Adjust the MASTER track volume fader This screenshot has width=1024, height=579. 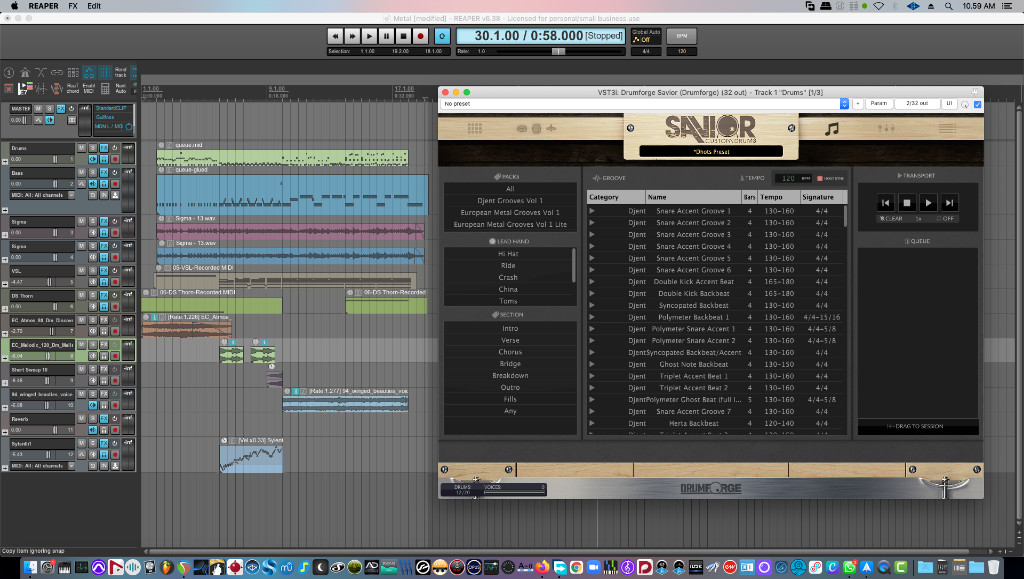click(26, 120)
